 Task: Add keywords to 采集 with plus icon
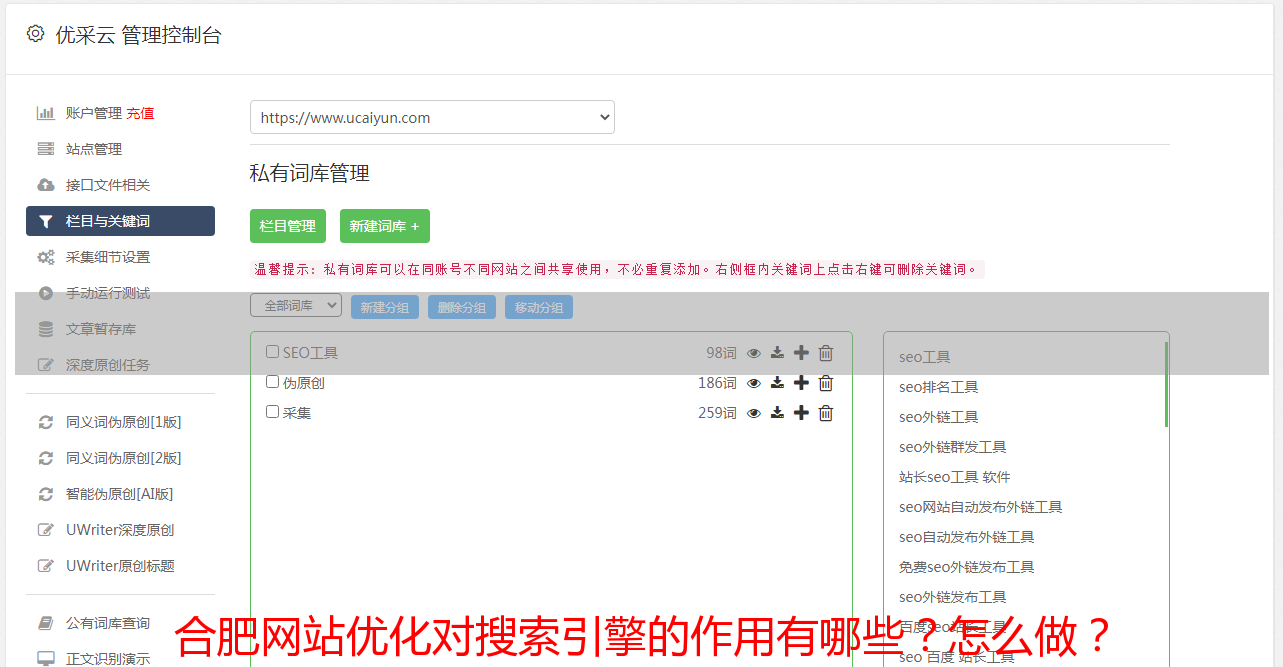pyautogui.click(x=801, y=413)
